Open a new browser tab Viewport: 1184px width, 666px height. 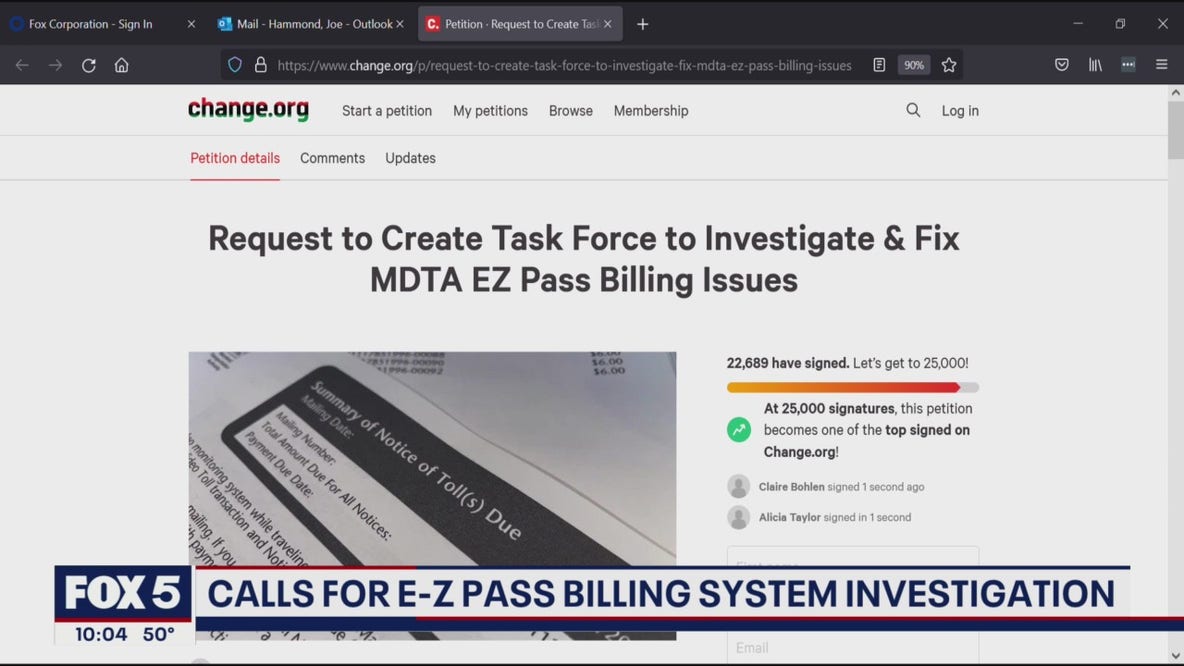pyautogui.click(x=643, y=24)
